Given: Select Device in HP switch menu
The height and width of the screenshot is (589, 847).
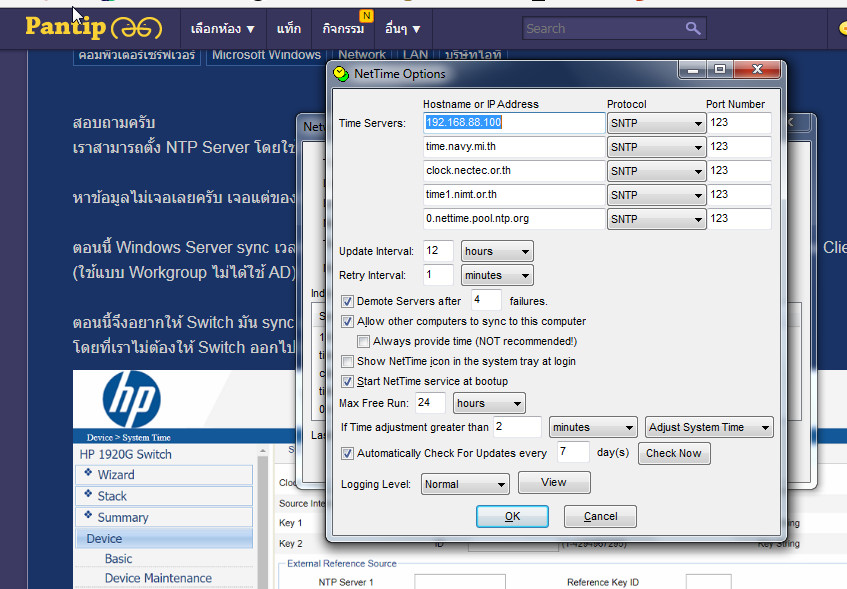Looking at the screenshot, I should click(x=164, y=539).
